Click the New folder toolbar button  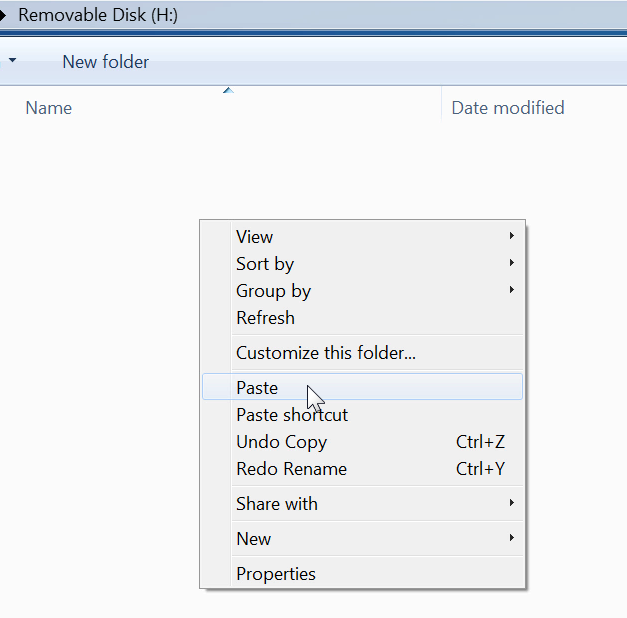coord(106,62)
